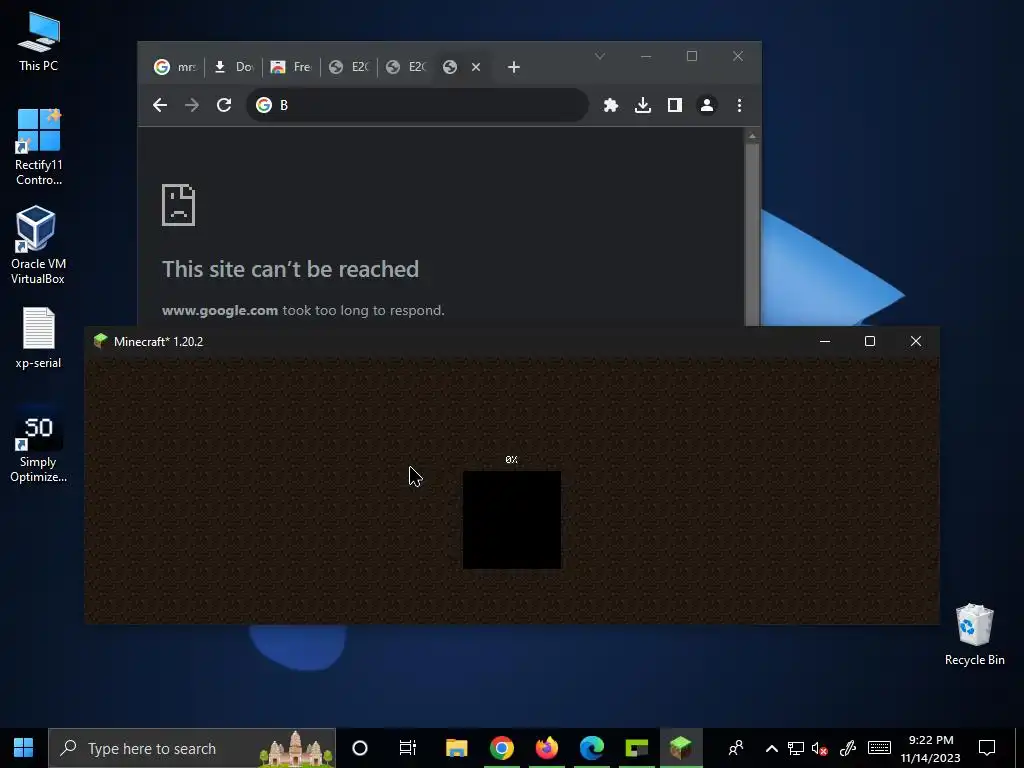This screenshot has width=1024, height=768.
Task: Minimize the Chrome window
Action: coord(646,56)
